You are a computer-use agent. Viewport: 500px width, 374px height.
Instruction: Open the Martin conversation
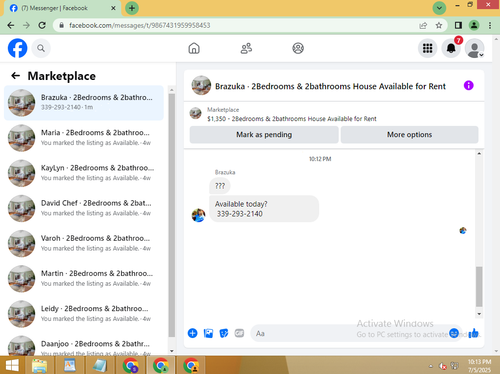click(x=84, y=279)
